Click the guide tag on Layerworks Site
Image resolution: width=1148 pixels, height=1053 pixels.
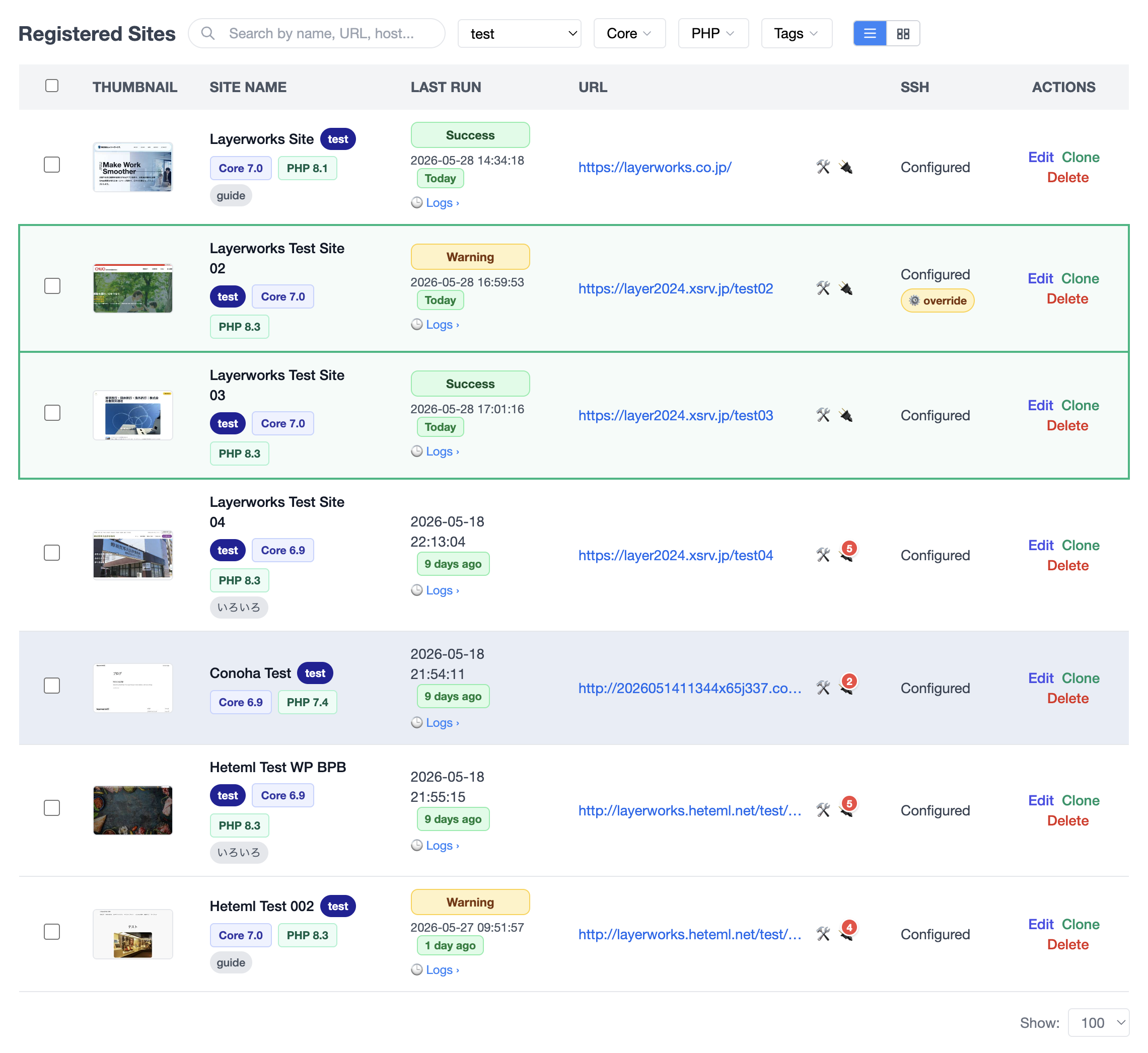coord(231,195)
